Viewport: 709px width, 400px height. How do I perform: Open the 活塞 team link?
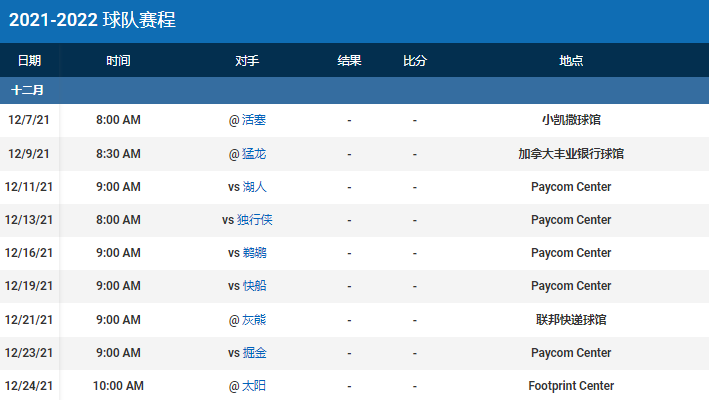254,120
